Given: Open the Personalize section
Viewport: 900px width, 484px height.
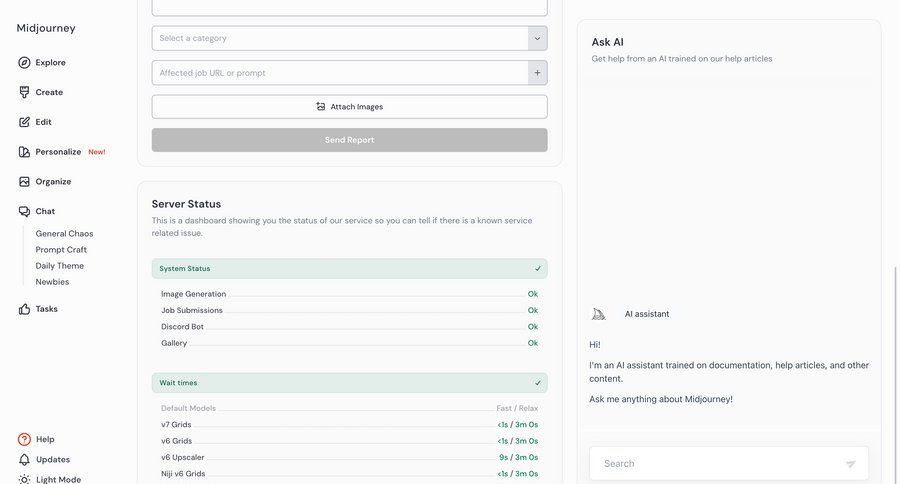Looking at the screenshot, I should click(58, 152).
